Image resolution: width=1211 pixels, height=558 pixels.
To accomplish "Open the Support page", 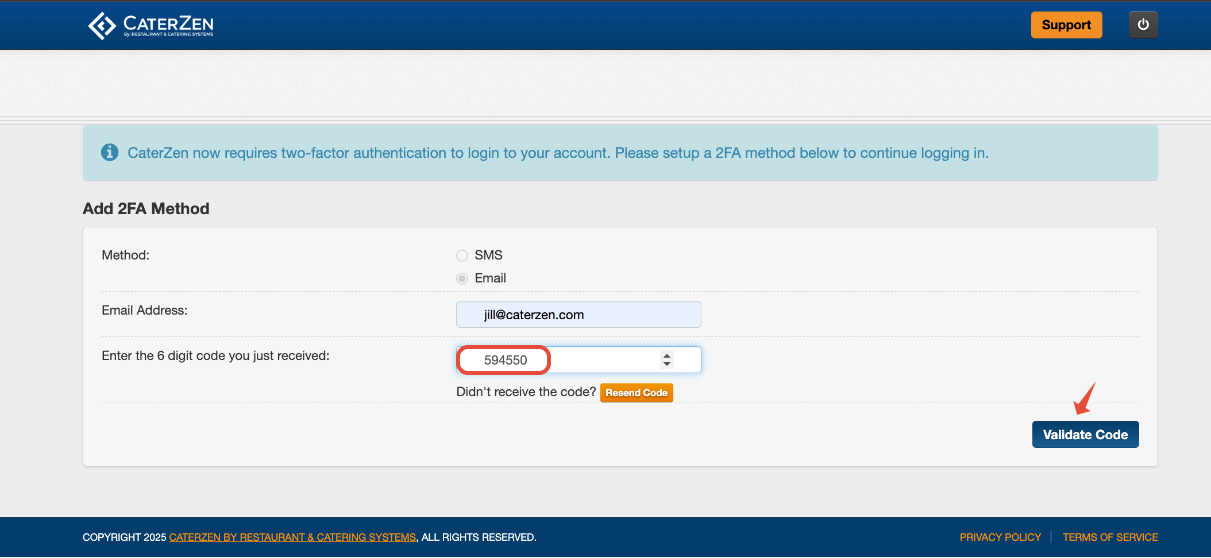I will pyautogui.click(x=1066, y=25).
